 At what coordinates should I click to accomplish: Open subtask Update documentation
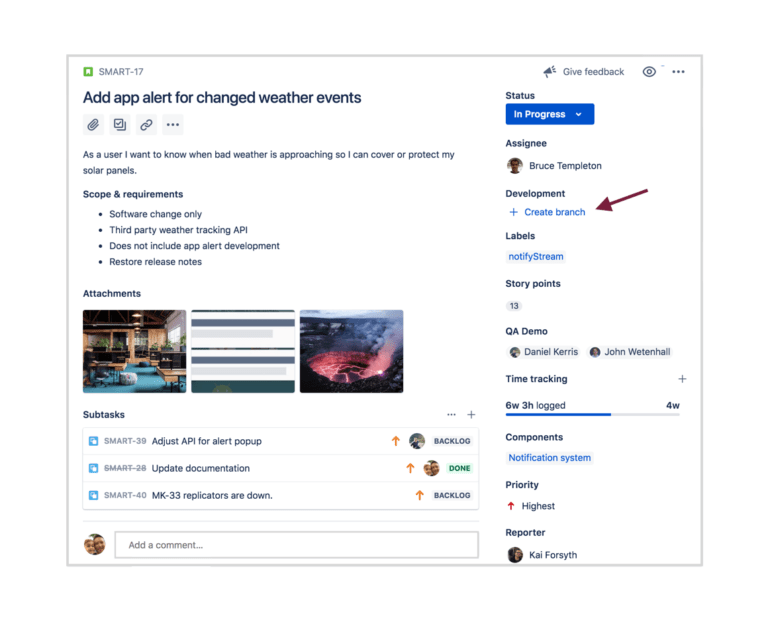201,469
